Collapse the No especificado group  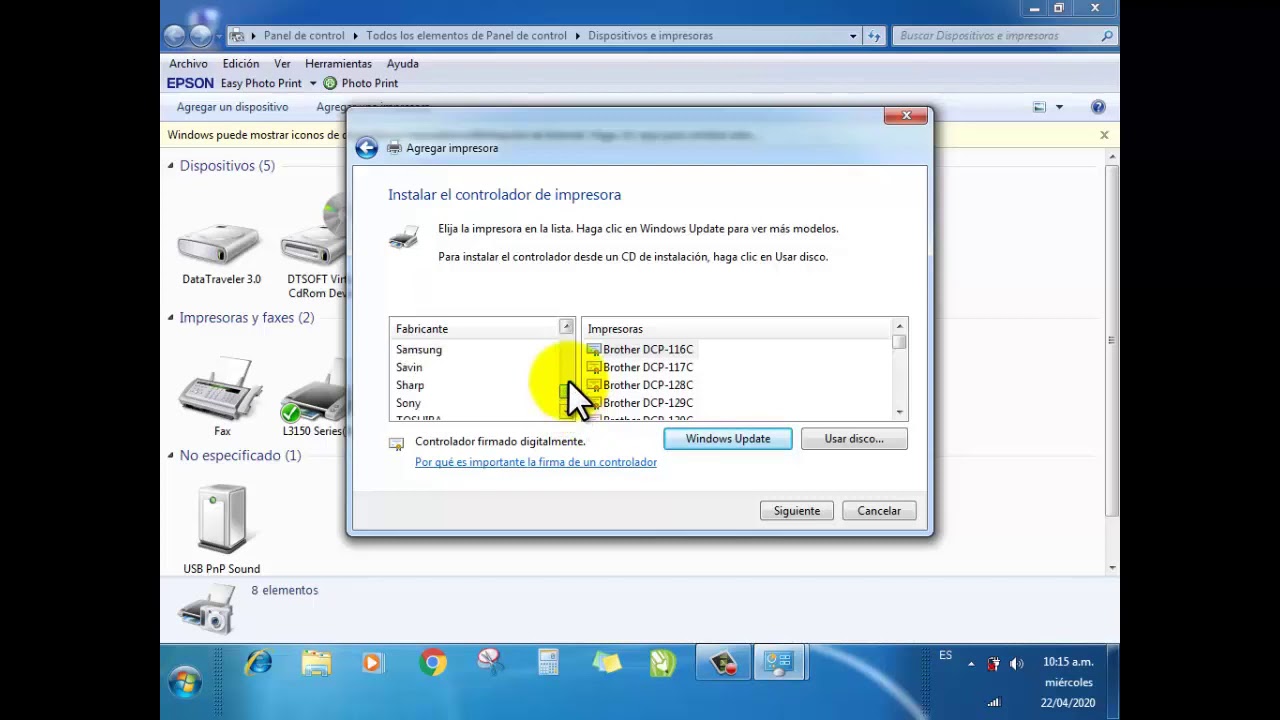[x=171, y=456]
